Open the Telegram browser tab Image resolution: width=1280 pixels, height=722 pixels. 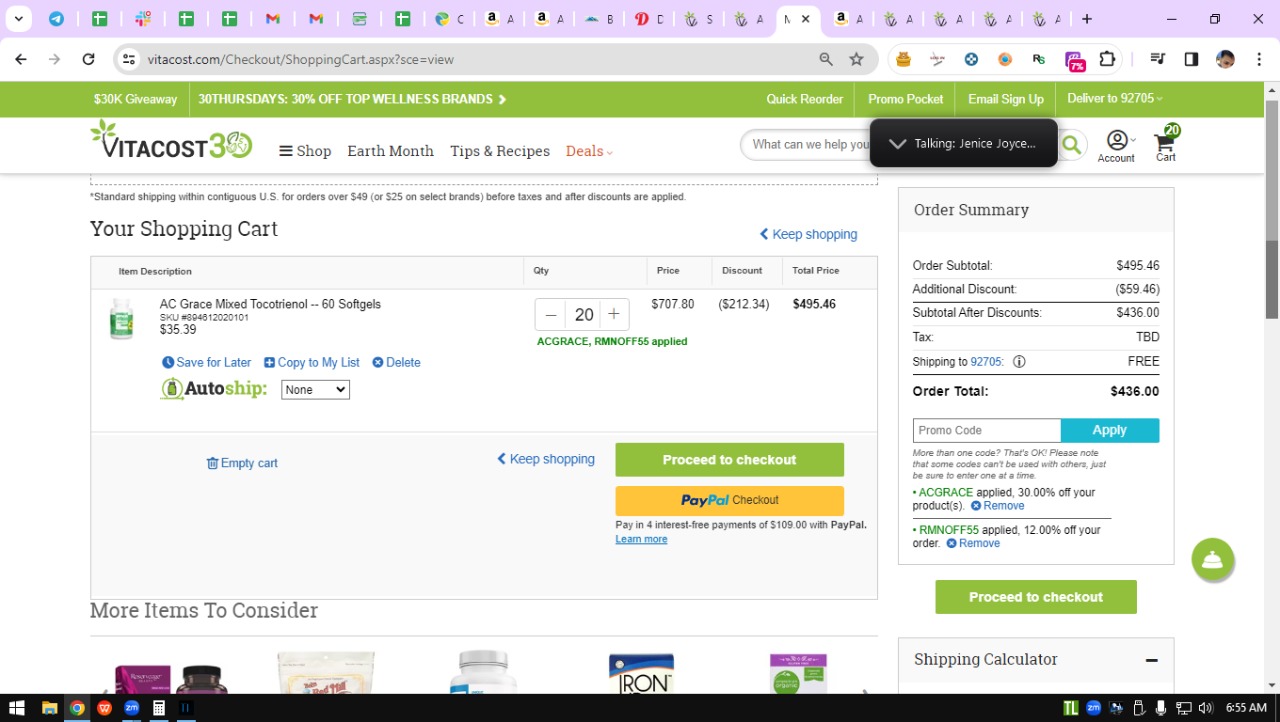coord(56,19)
